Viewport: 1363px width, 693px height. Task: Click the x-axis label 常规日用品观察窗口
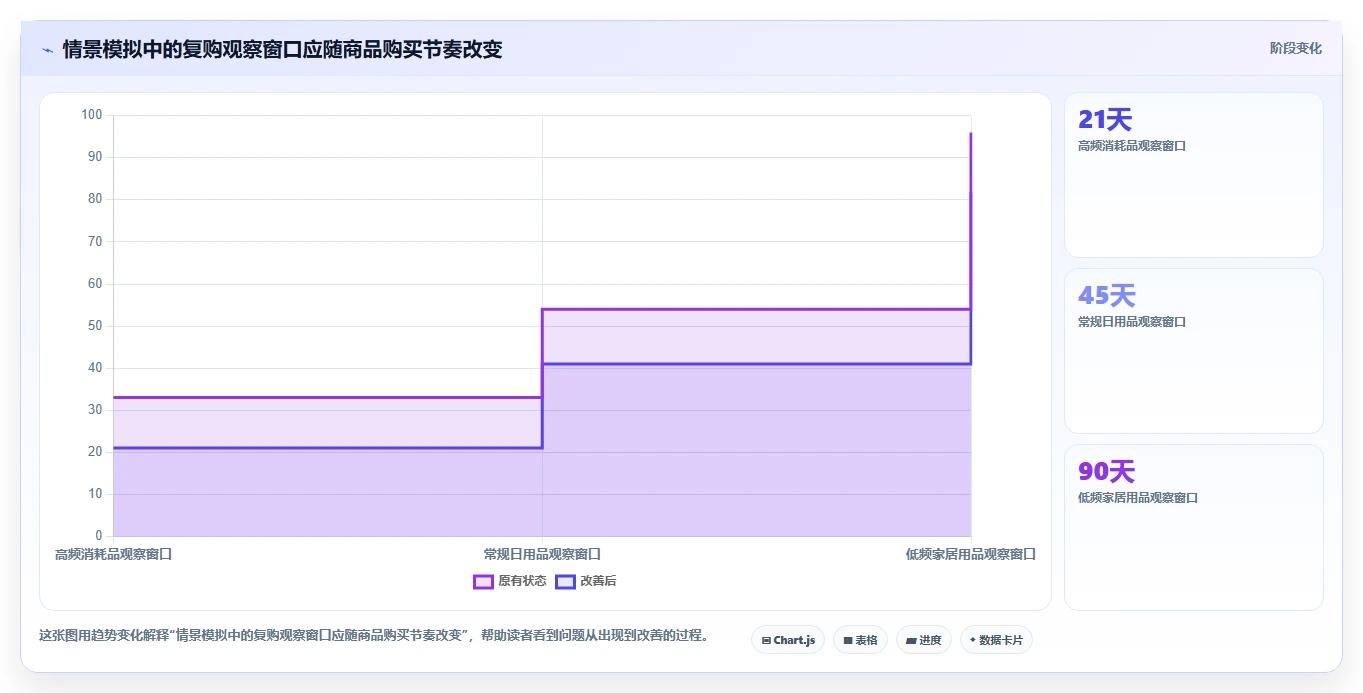[542, 553]
